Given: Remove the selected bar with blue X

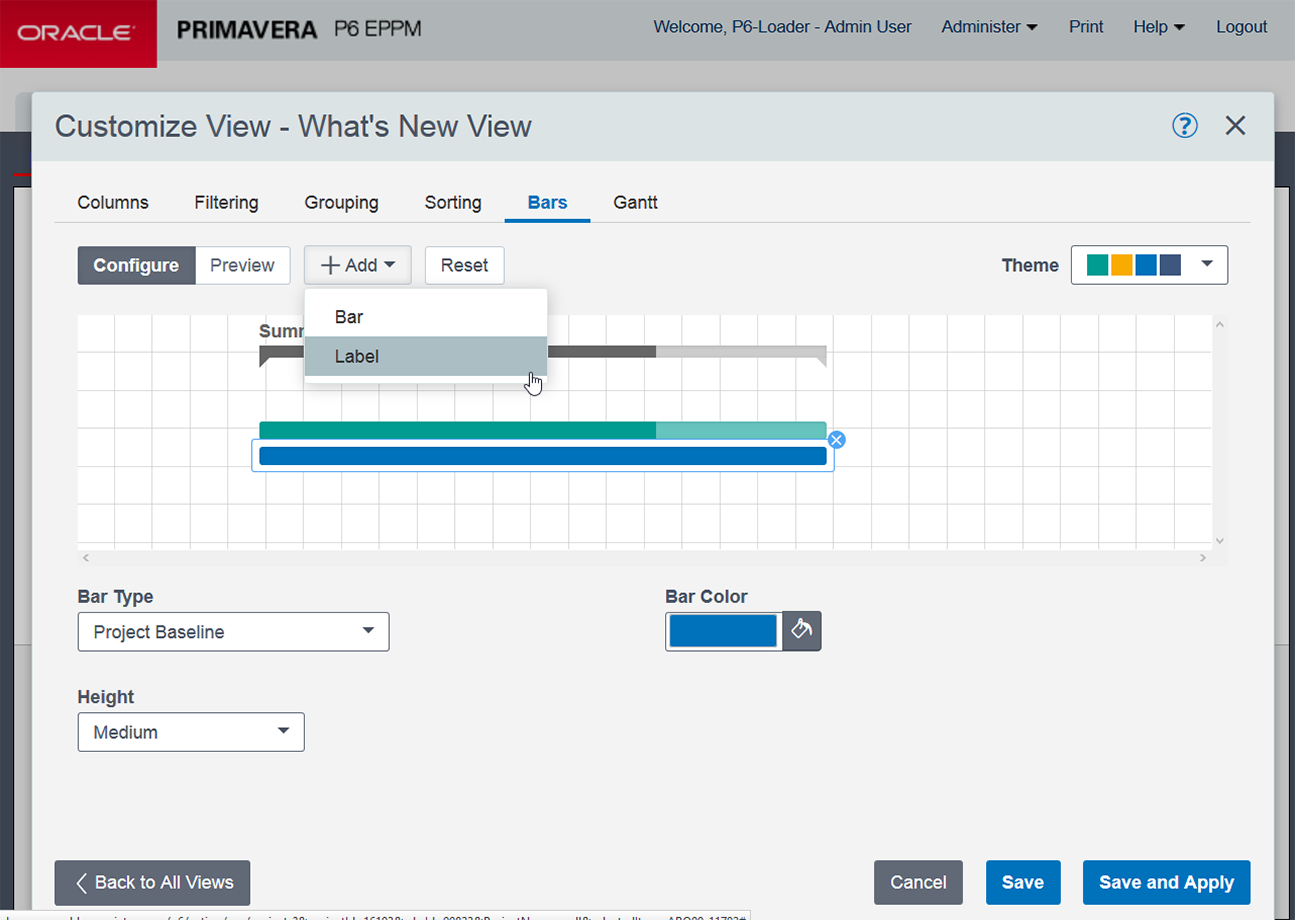Looking at the screenshot, I should (x=837, y=440).
